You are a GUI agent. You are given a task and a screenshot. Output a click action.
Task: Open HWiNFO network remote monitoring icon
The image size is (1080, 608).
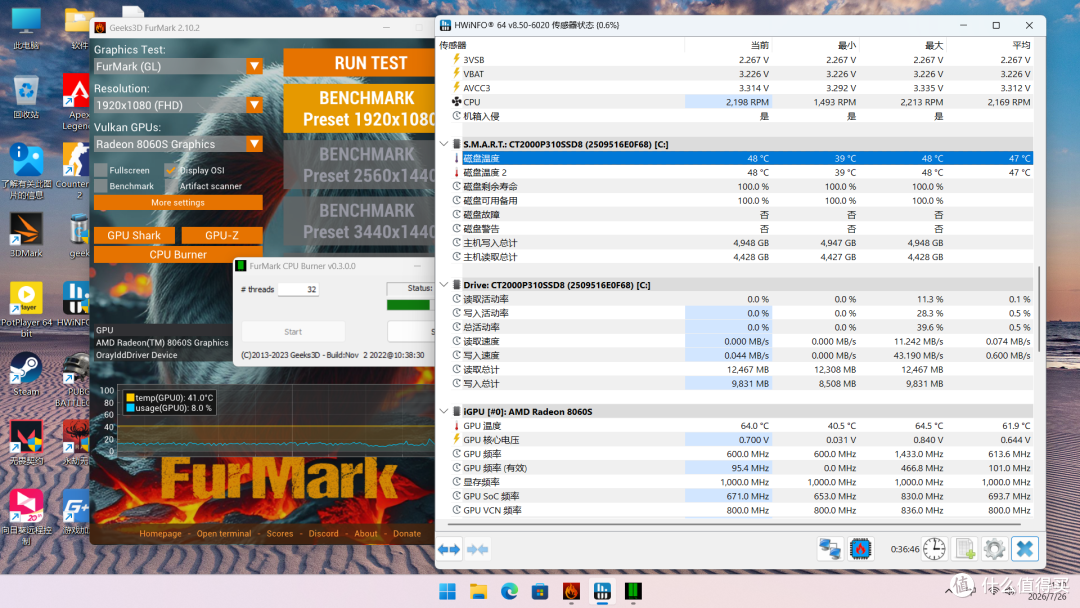tap(830, 549)
